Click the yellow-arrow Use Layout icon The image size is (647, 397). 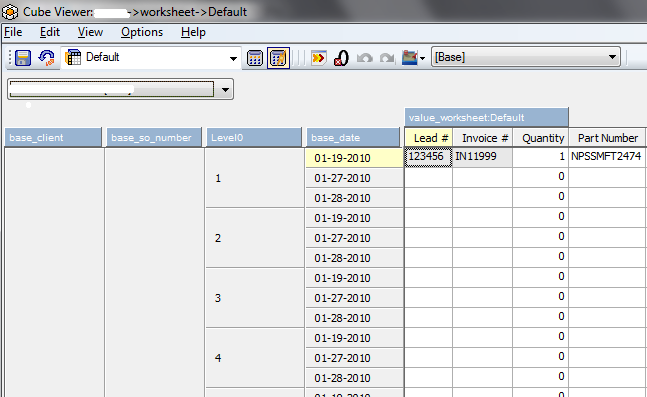319,58
